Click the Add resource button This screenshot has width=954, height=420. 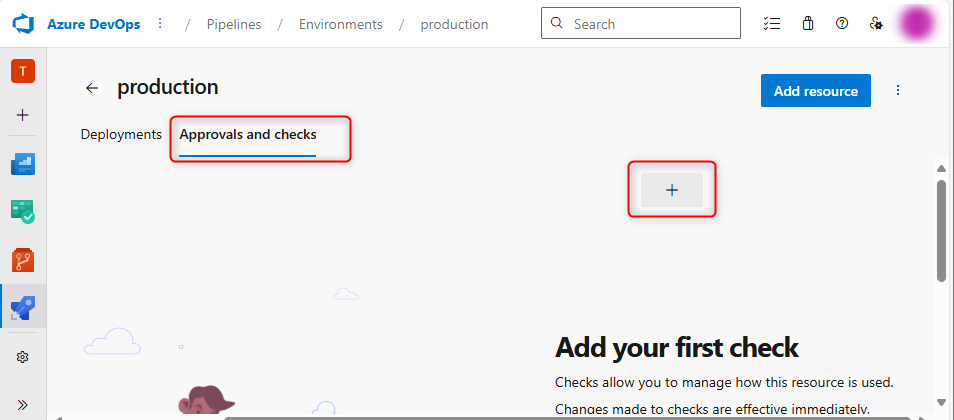pos(815,90)
